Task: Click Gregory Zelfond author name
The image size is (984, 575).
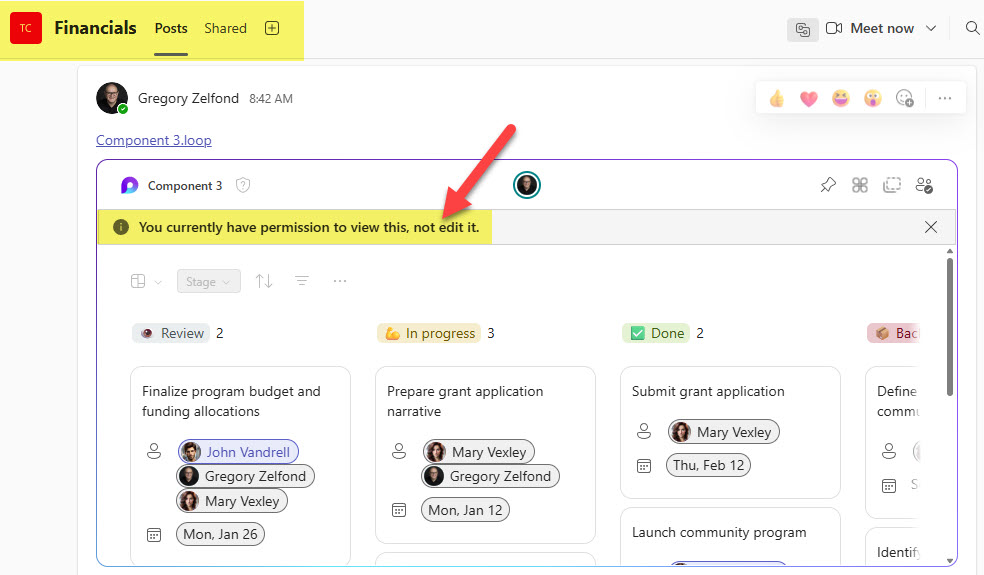Action: 188,99
